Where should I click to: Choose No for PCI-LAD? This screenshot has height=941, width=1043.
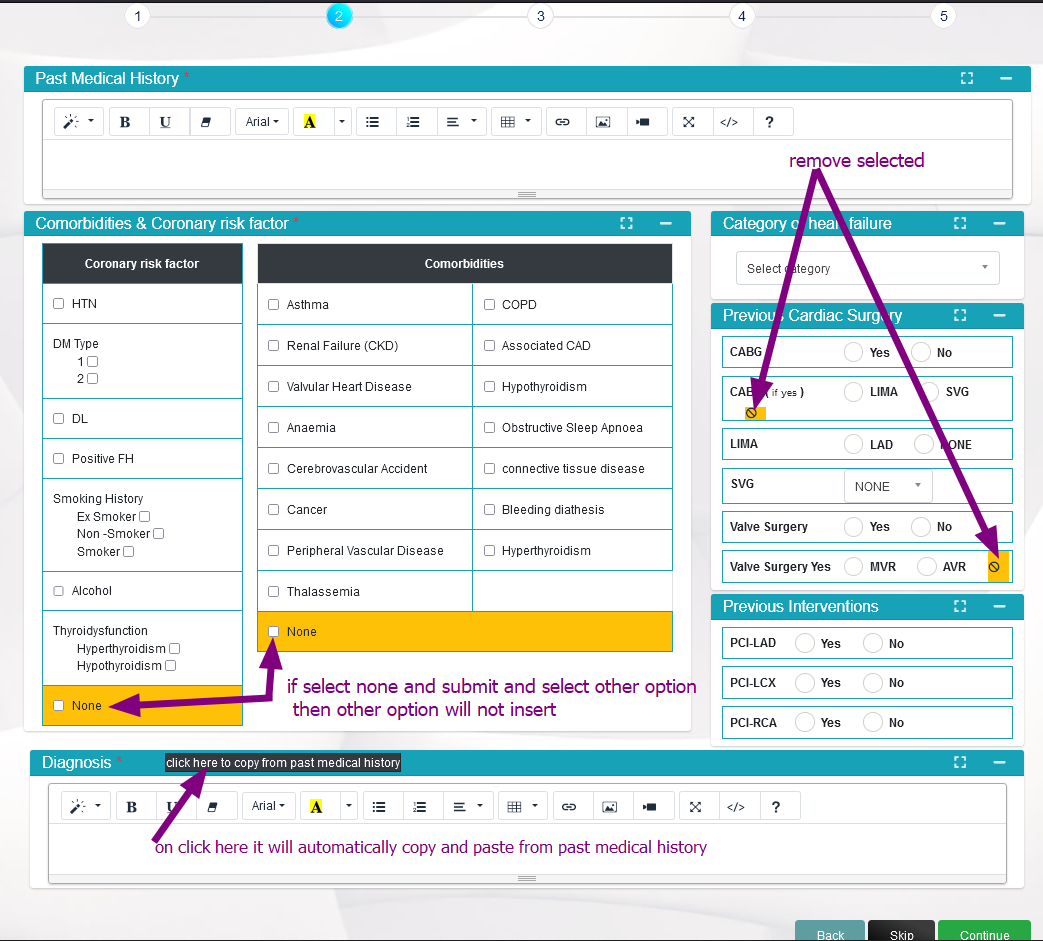(873, 643)
